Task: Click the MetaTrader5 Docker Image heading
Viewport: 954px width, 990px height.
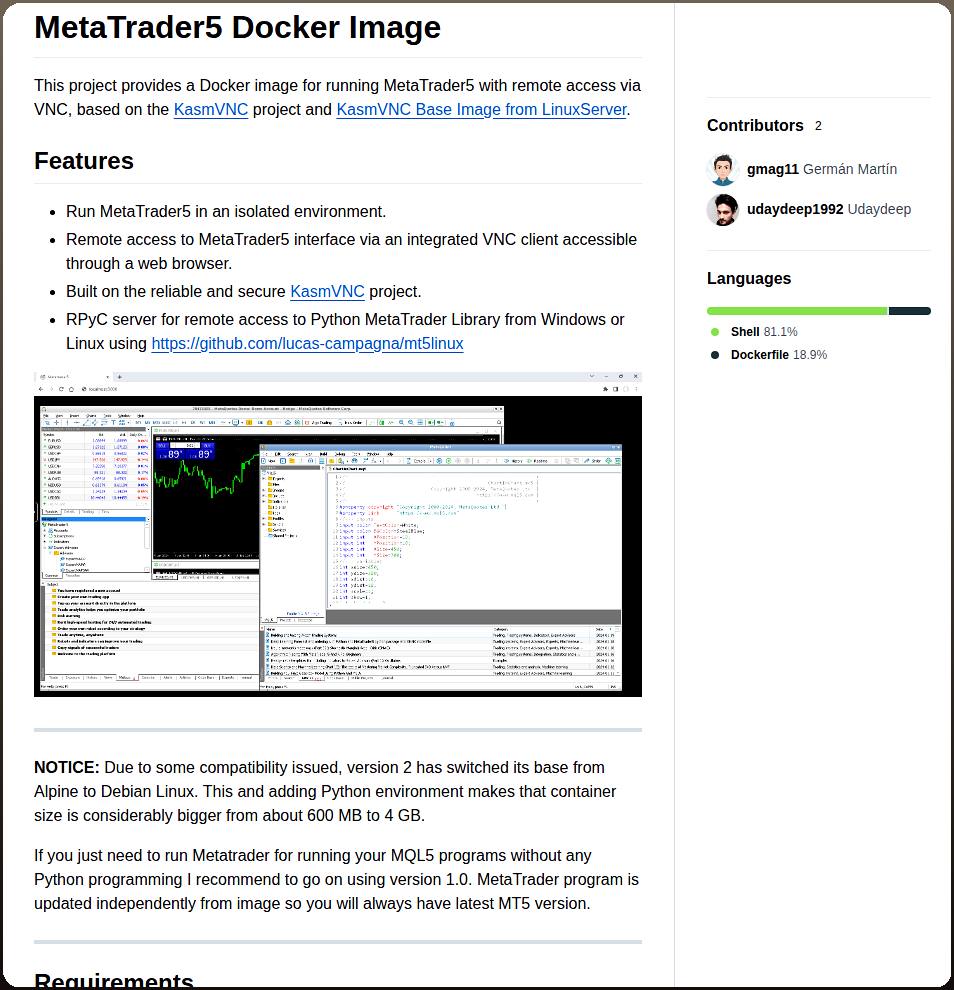Action: (237, 28)
